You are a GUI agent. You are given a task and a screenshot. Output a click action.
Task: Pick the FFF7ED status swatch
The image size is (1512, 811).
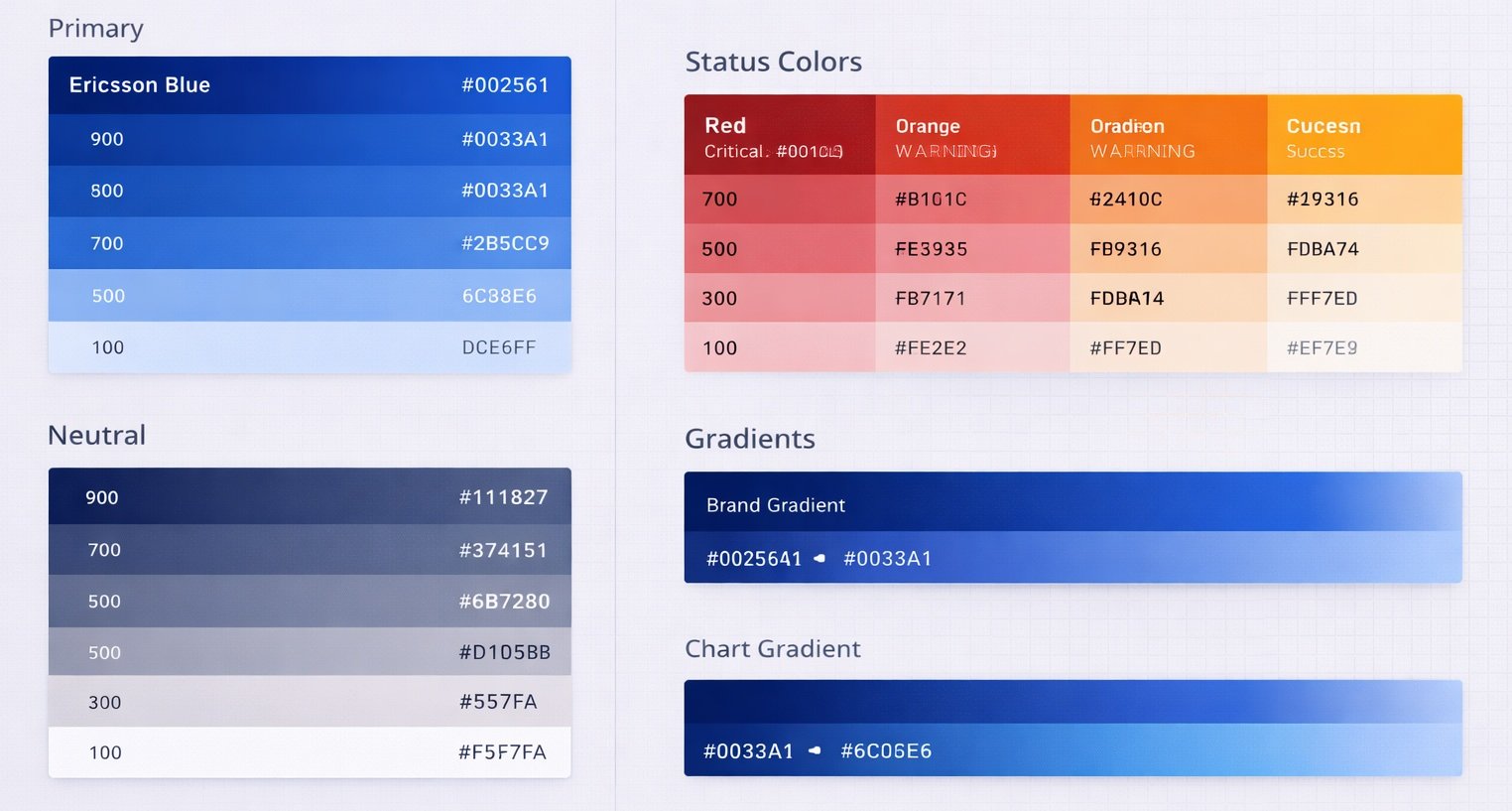click(x=1365, y=298)
